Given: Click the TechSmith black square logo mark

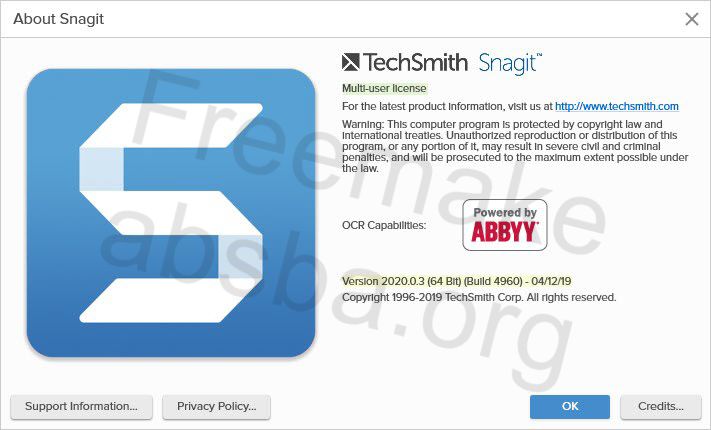Looking at the screenshot, I should [x=351, y=62].
